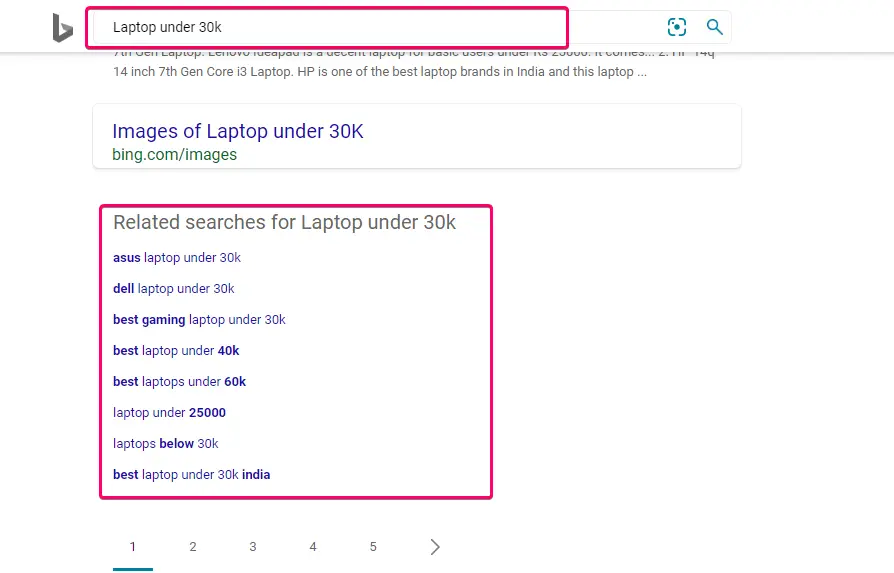This screenshot has width=894, height=573.
Task: Open the bing.com/images URL
Action: [x=174, y=155]
